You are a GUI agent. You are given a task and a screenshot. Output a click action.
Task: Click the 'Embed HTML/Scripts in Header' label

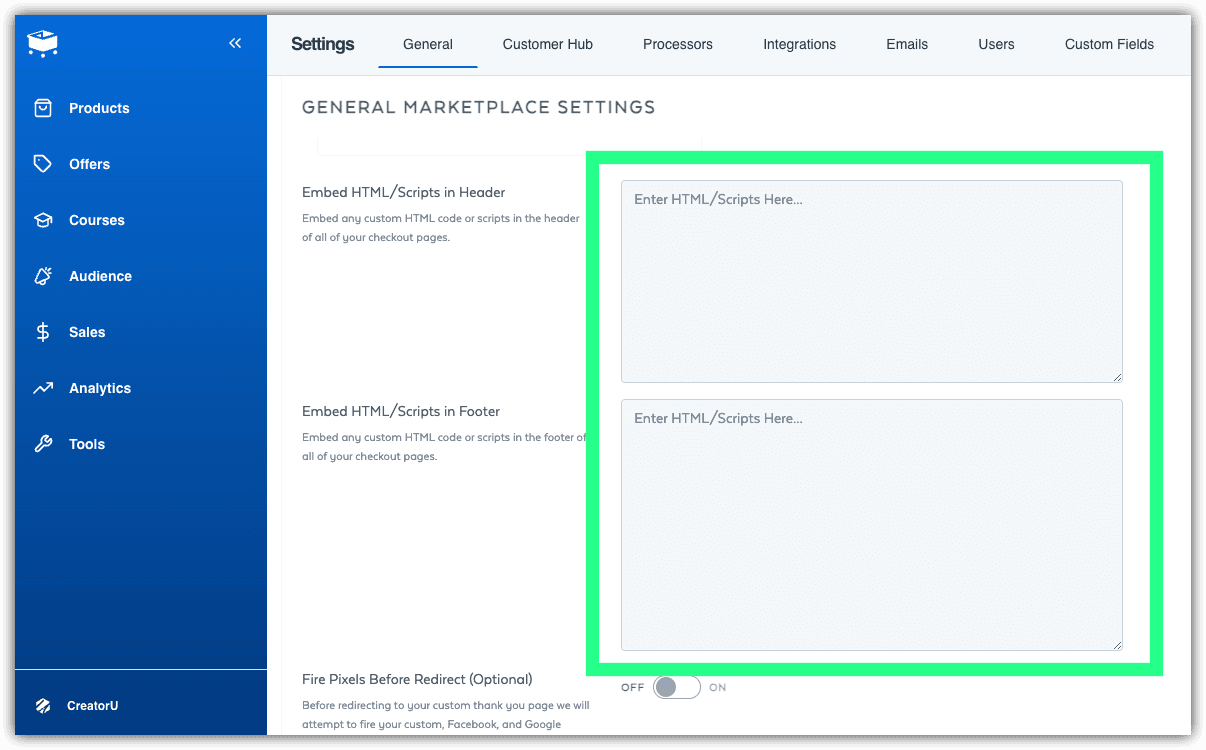click(404, 192)
